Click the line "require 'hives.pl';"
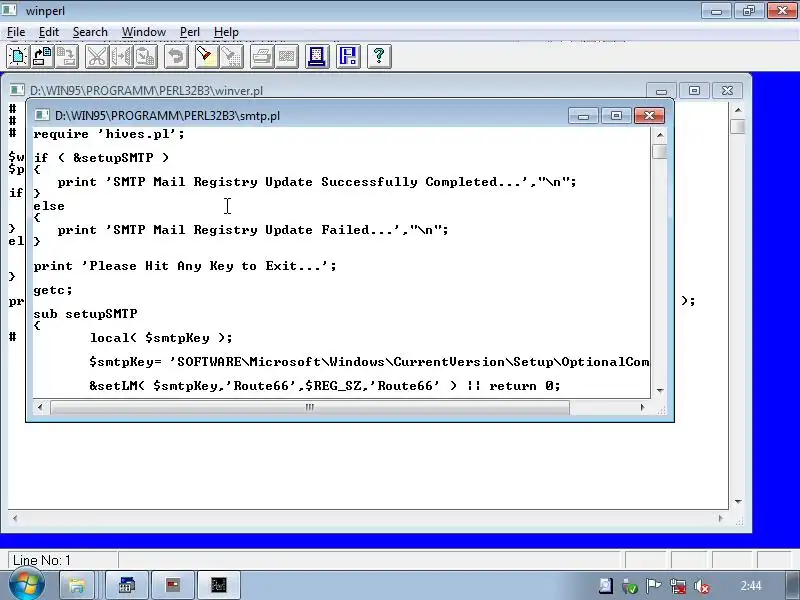Image resolution: width=800 pixels, height=600 pixels. 109,134
